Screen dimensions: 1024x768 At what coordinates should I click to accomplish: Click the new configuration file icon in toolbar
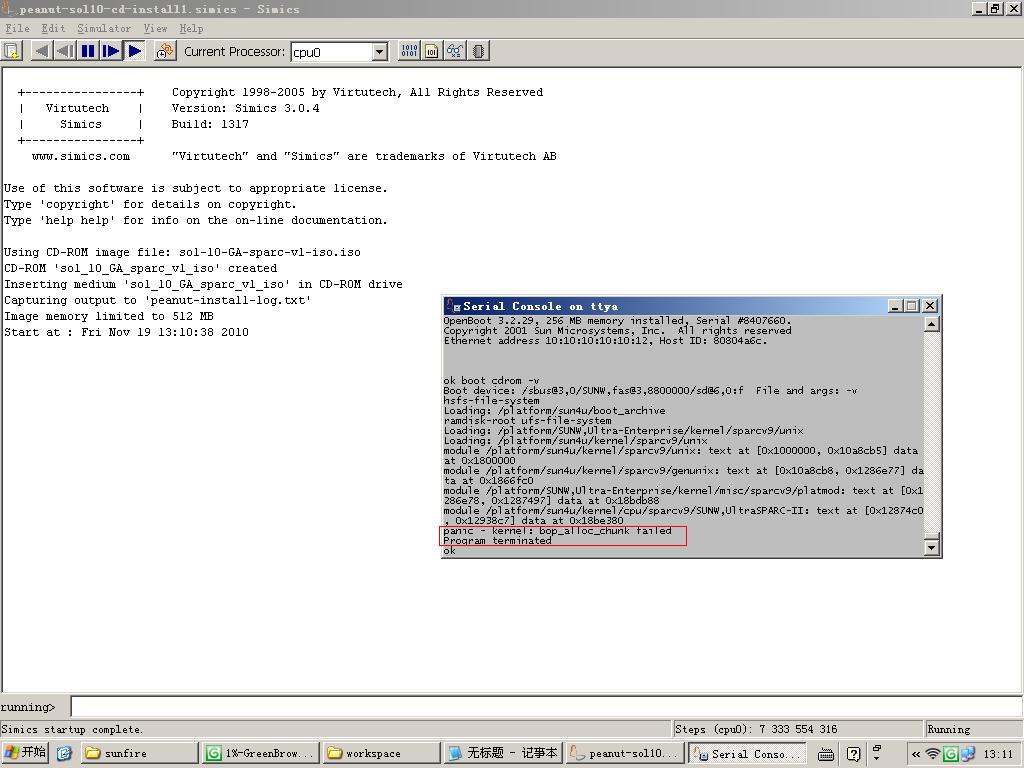click(x=12, y=51)
